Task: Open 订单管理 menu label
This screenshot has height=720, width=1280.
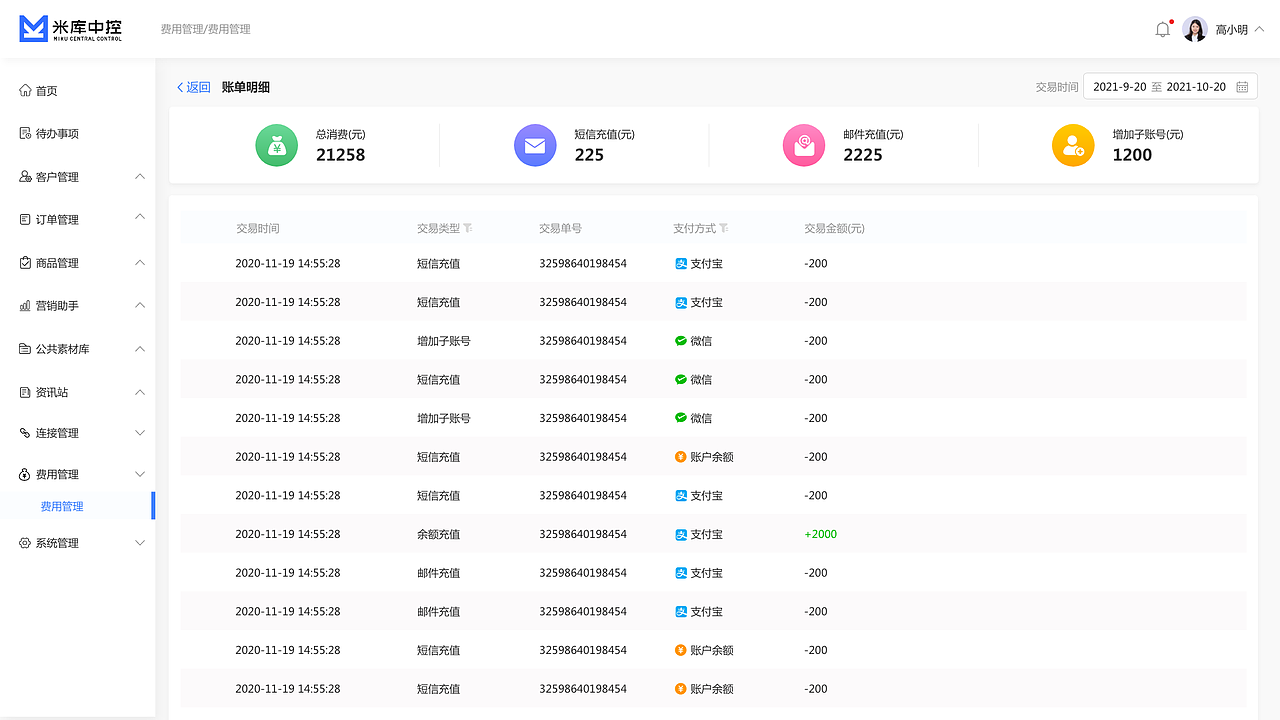Action: [x=57, y=220]
